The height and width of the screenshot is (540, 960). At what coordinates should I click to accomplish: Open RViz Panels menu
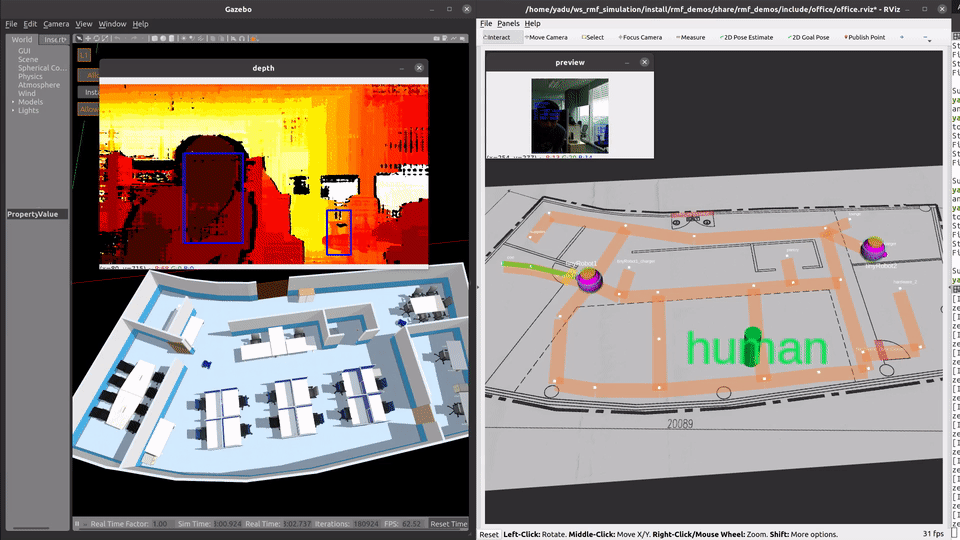point(508,23)
